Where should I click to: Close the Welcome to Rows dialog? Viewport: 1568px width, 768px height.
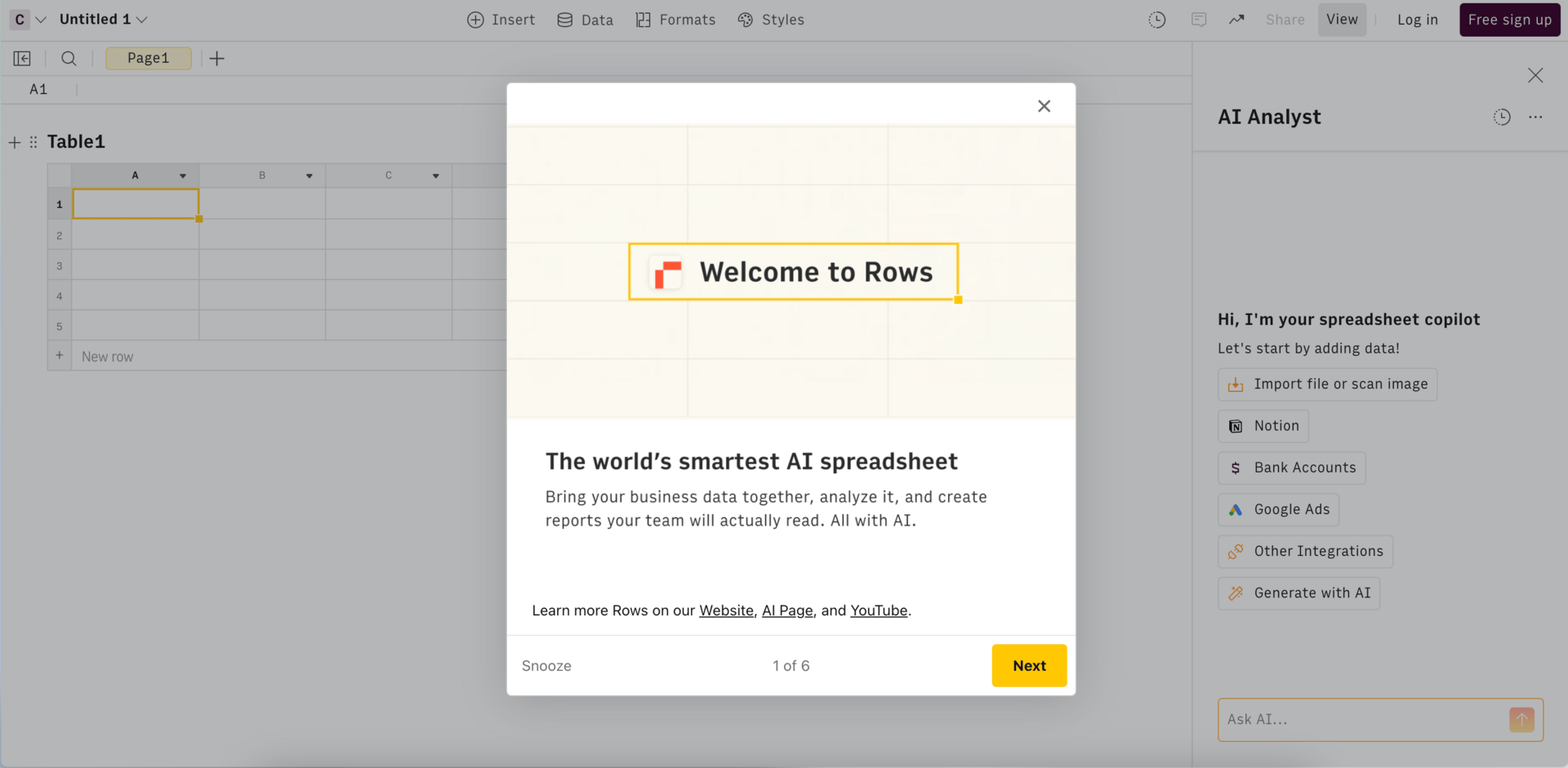[x=1044, y=106]
